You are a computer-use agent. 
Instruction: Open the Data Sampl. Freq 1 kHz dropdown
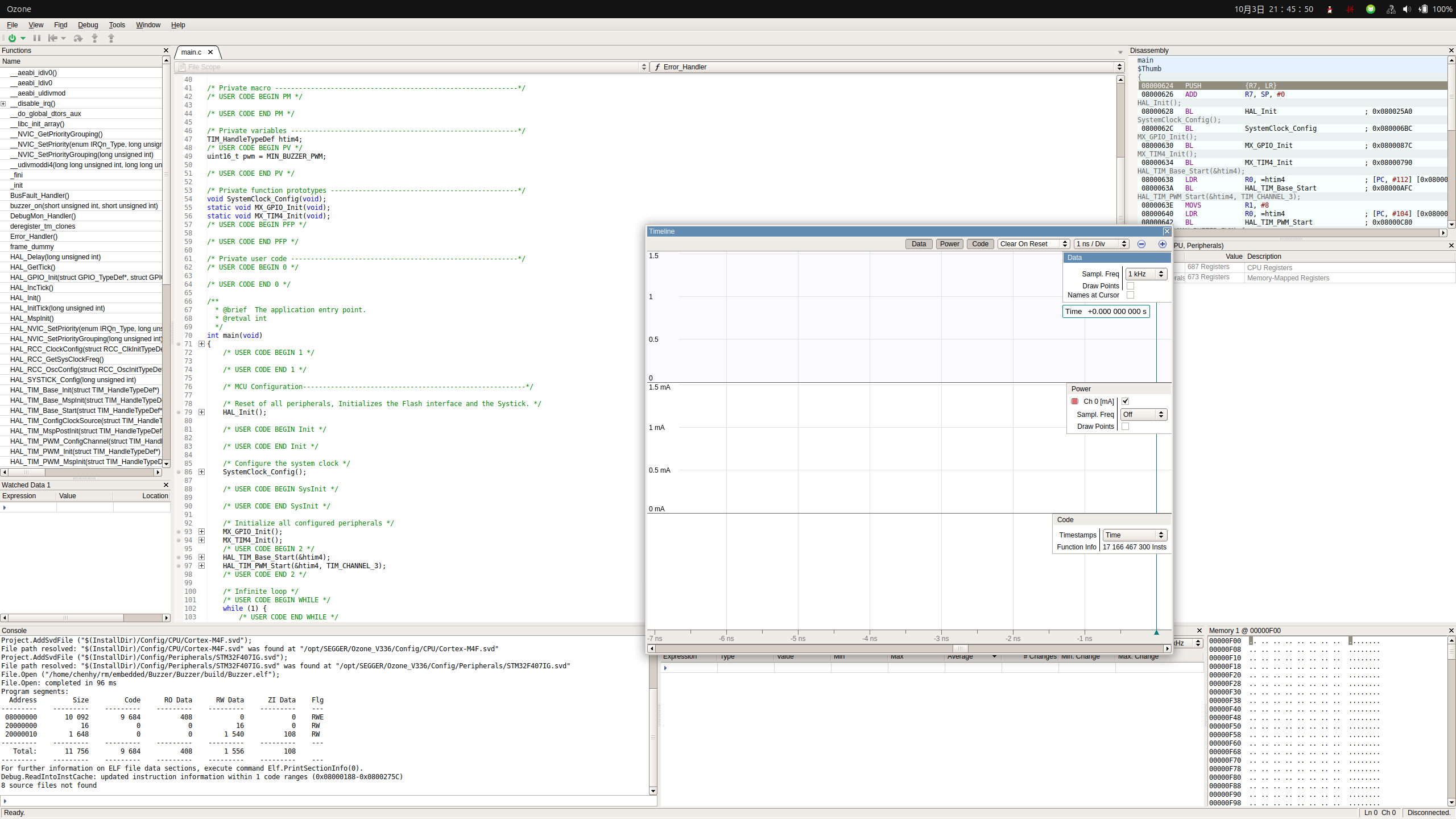click(x=1146, y=274)
